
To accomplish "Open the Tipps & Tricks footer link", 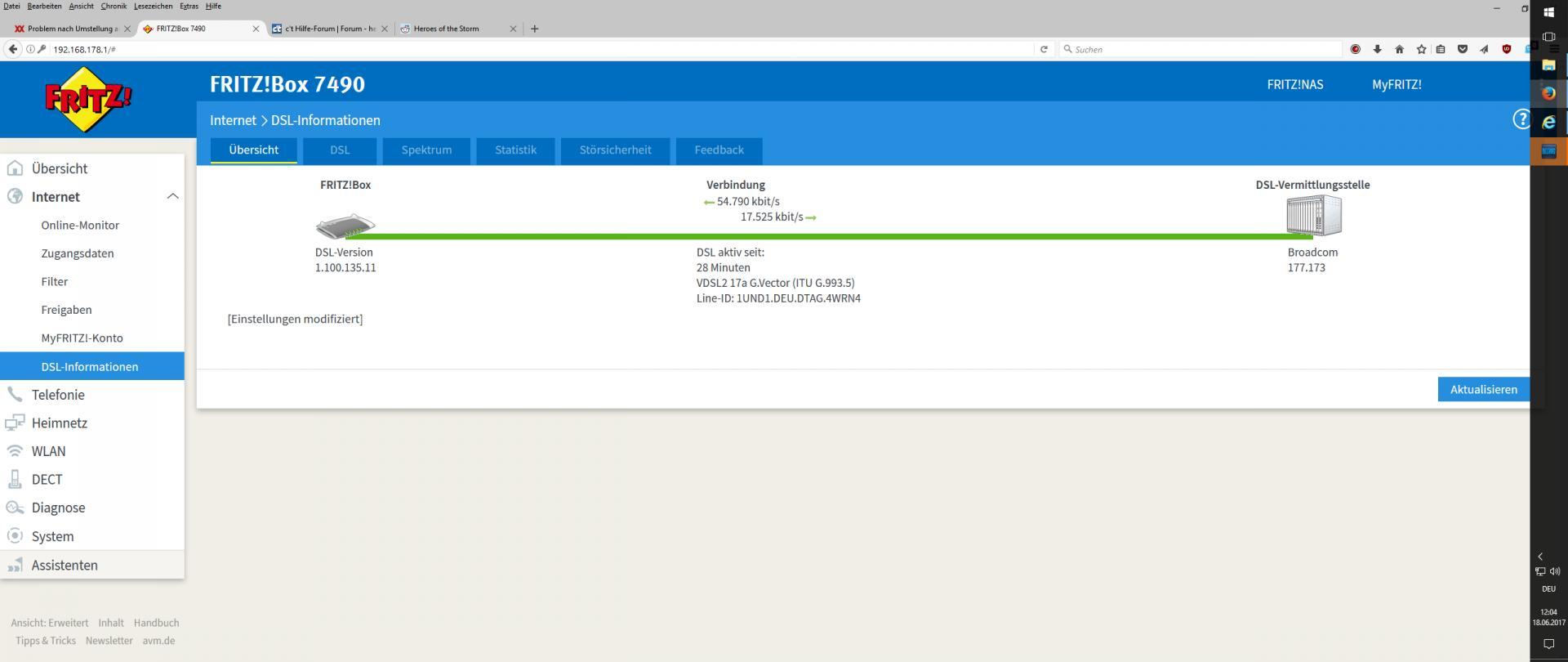I will (x=46, y=641).
